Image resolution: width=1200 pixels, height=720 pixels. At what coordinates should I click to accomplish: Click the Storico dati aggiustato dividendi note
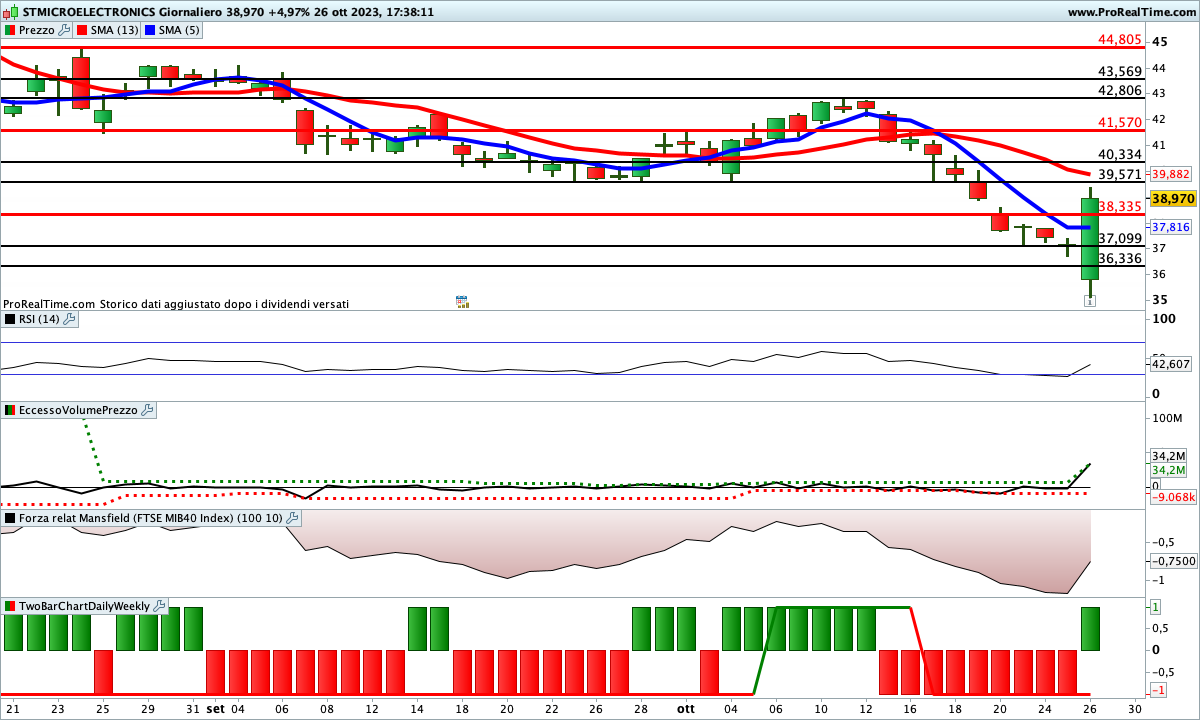tap(225, 303)
